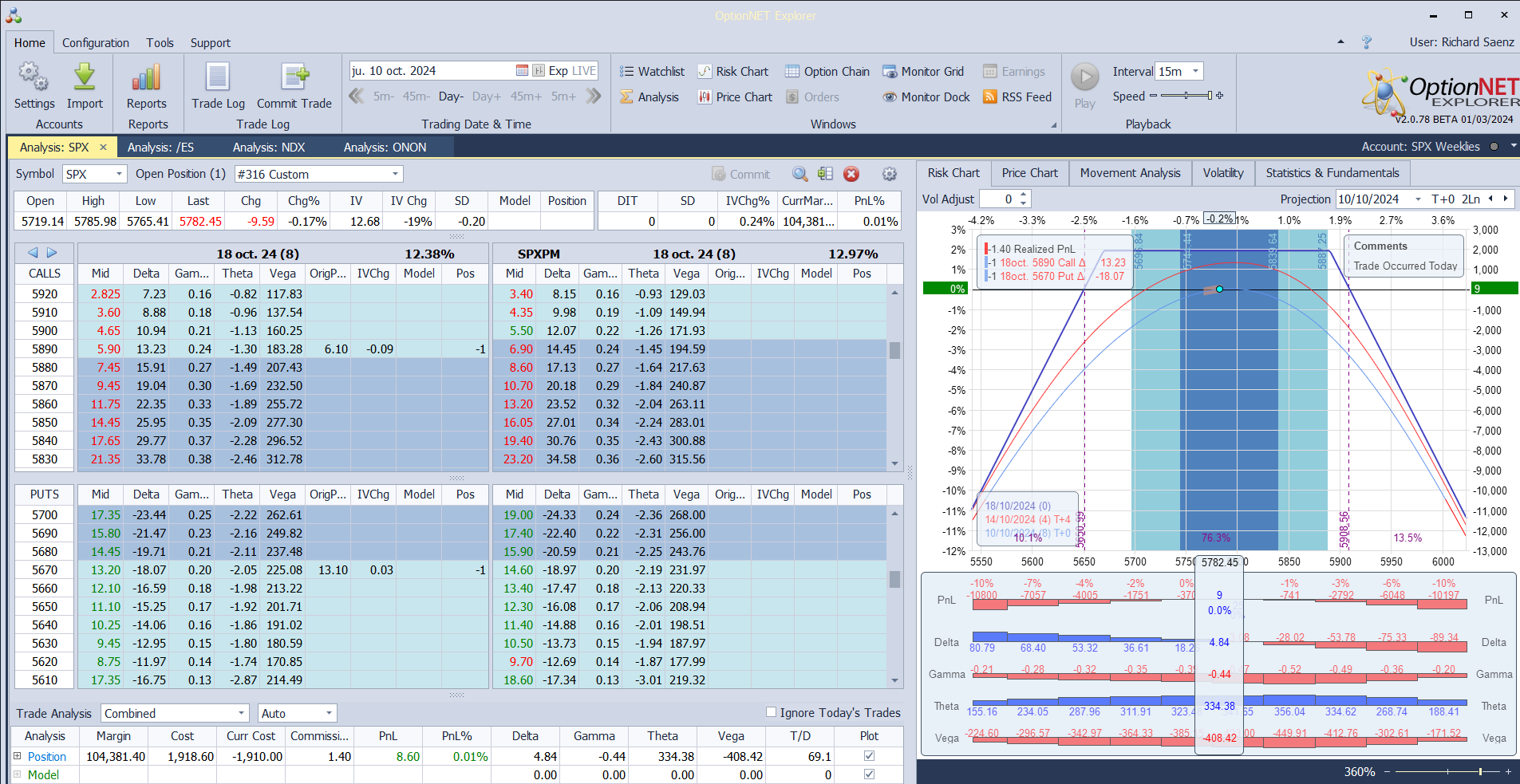Go to previous expiration with left arrow
This screenshot has height=784, width=1520.
pyautogui.click(x=33, y=253)
